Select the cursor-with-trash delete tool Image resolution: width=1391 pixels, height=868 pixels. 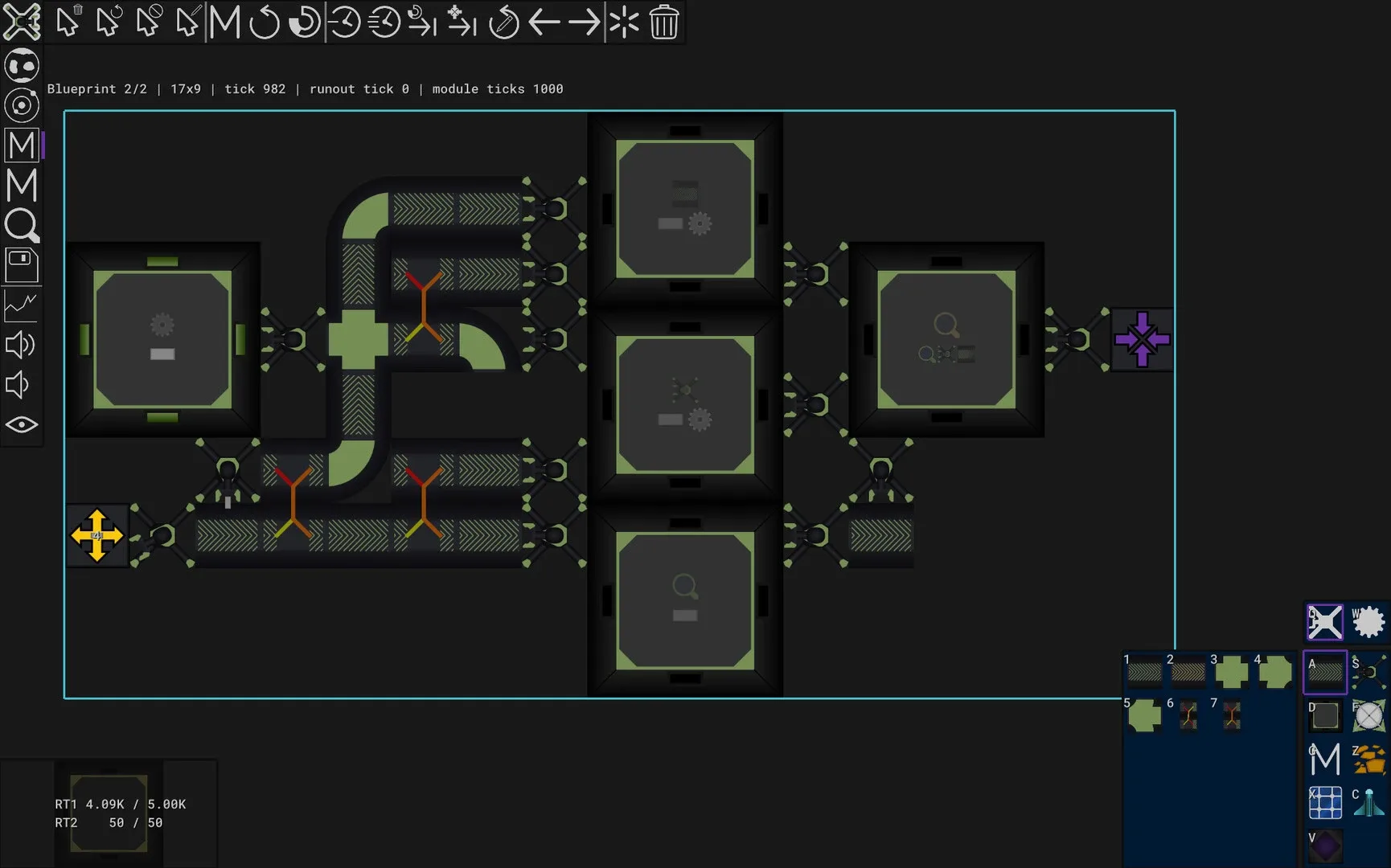point(69,22)
